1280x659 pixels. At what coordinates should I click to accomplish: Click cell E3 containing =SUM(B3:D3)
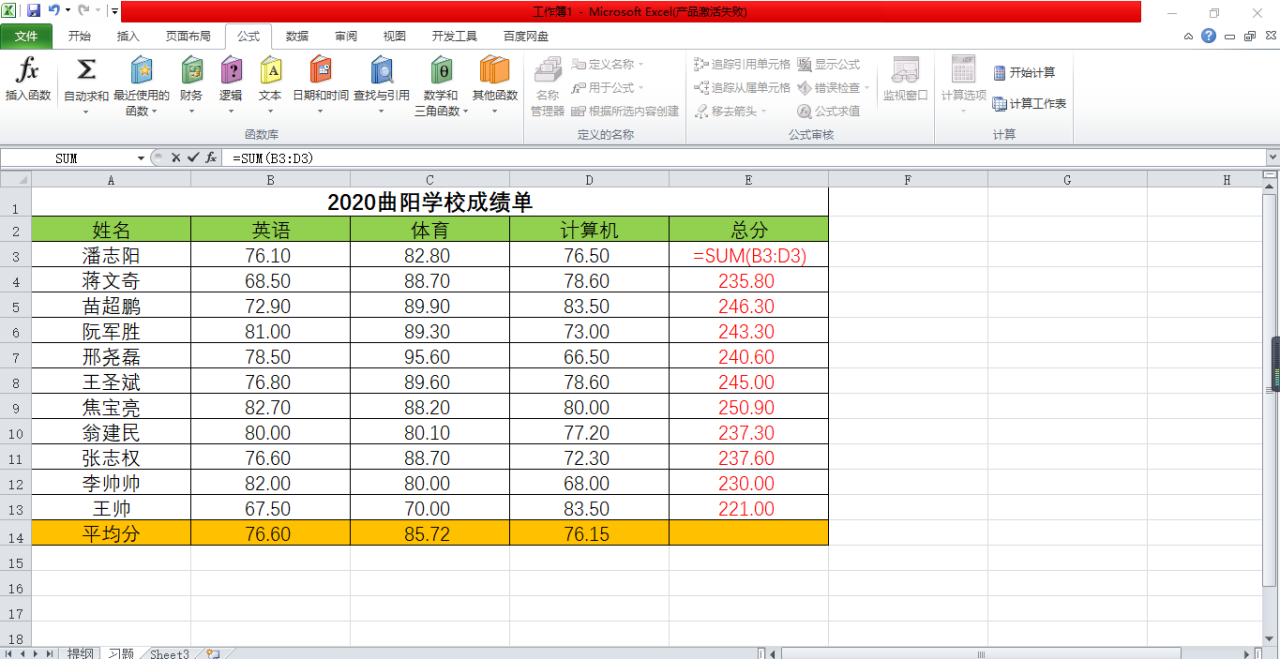(749, 256)
